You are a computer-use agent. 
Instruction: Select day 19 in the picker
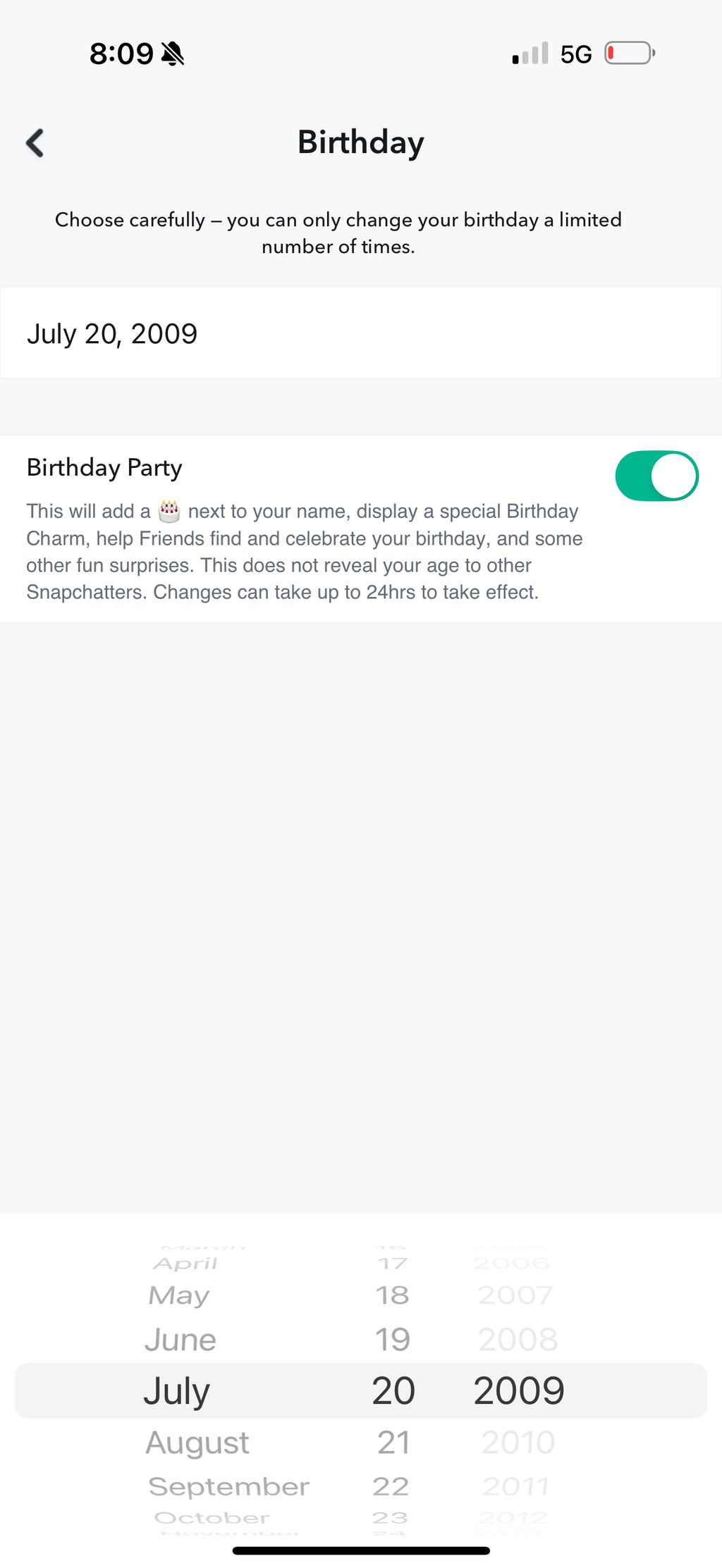click(392, 1340)
